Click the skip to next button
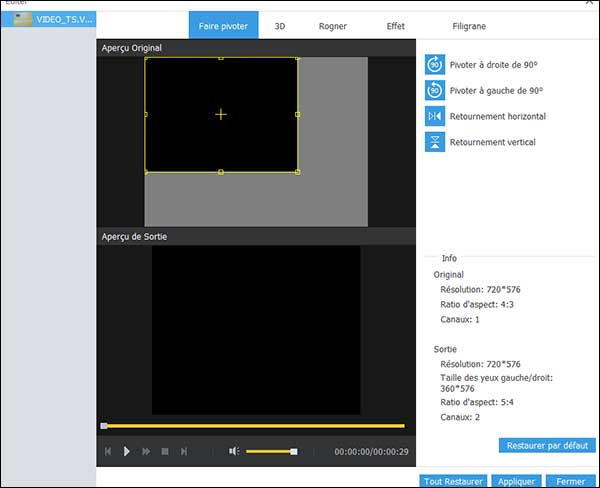The image size is (600, 488). pyautogui.click(x=184, y=452)
